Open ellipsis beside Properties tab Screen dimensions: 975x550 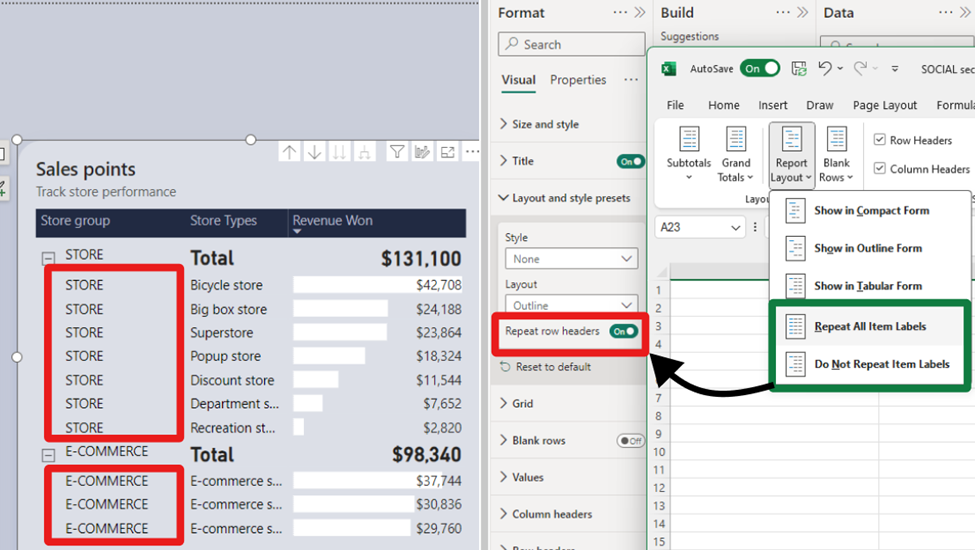point(631,80)
